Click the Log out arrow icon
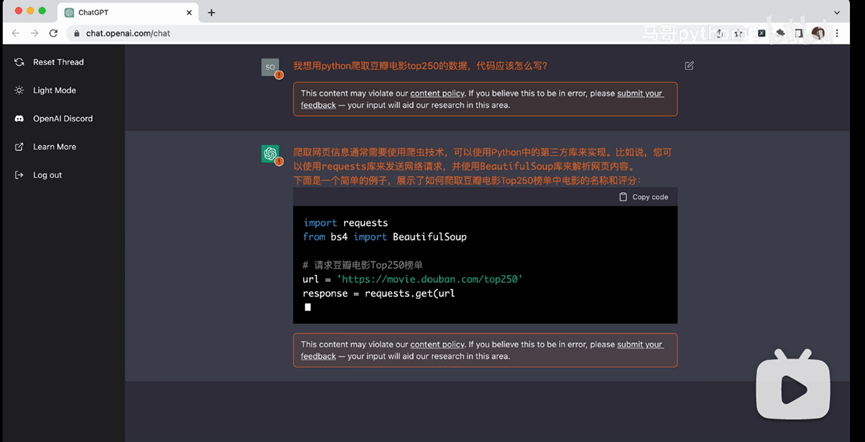 (19, 175)
